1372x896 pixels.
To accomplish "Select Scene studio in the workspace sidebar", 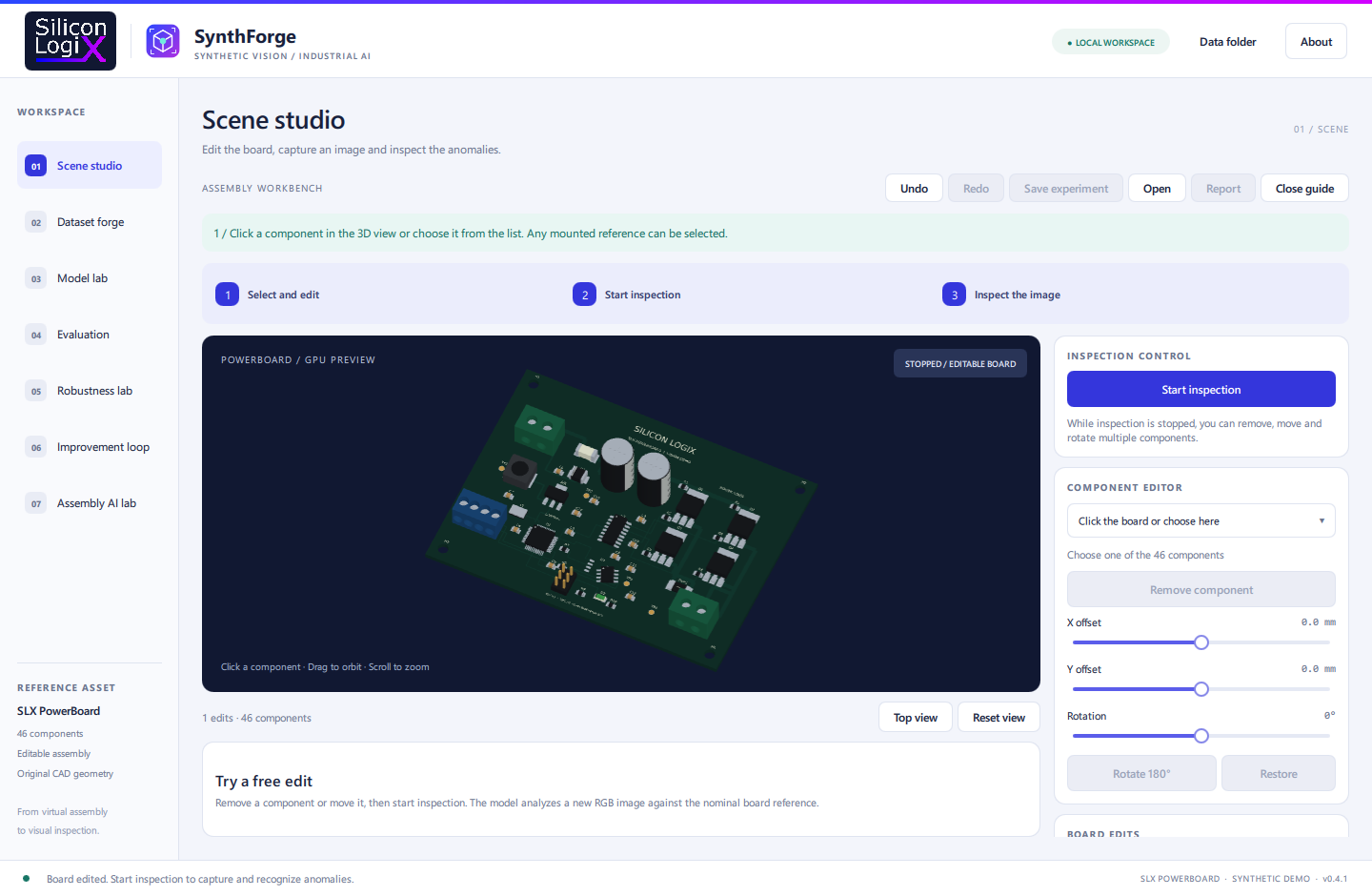I will tap(90, 166).
